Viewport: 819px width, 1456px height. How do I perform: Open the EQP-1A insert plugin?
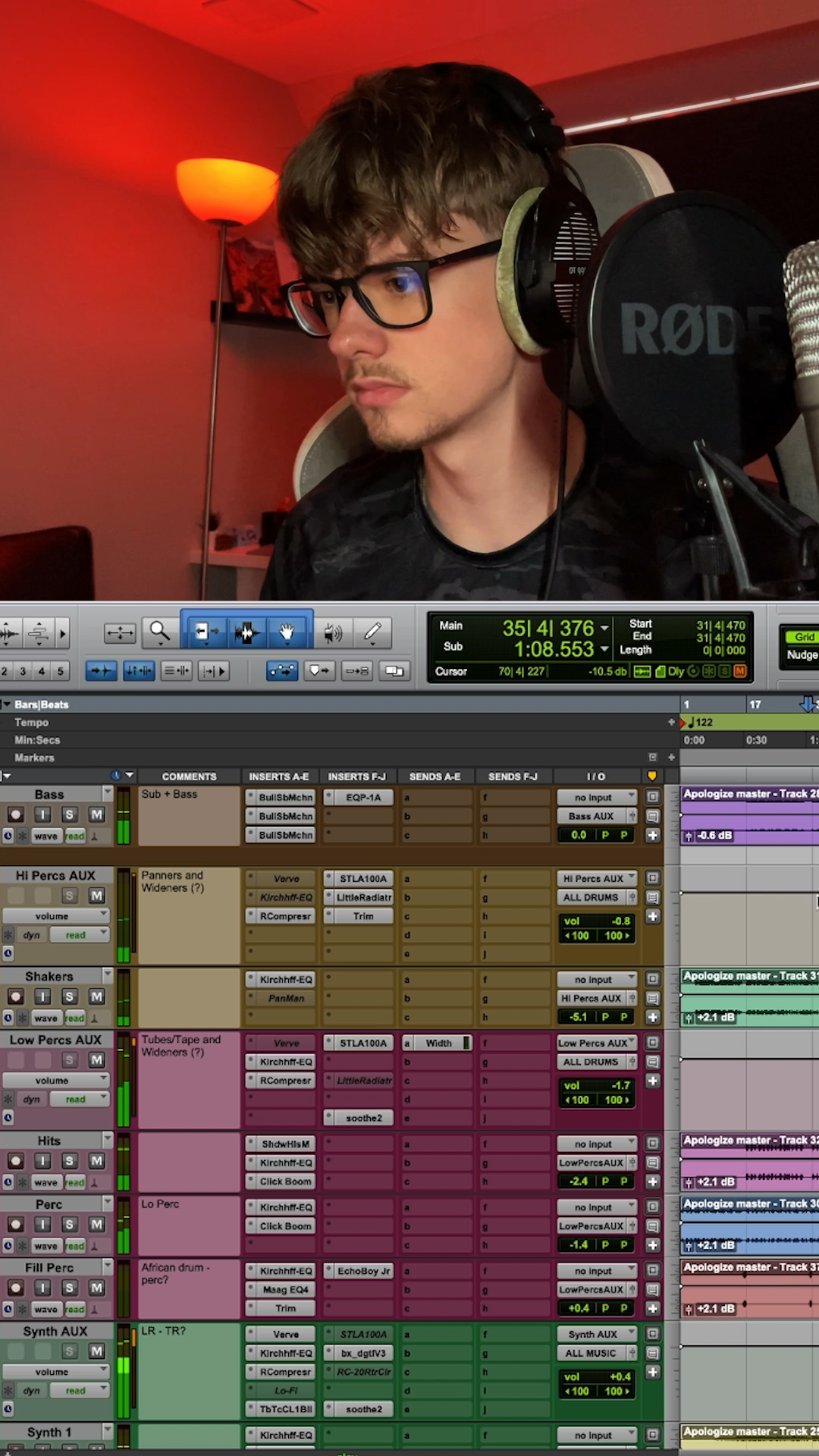(362, 797)
